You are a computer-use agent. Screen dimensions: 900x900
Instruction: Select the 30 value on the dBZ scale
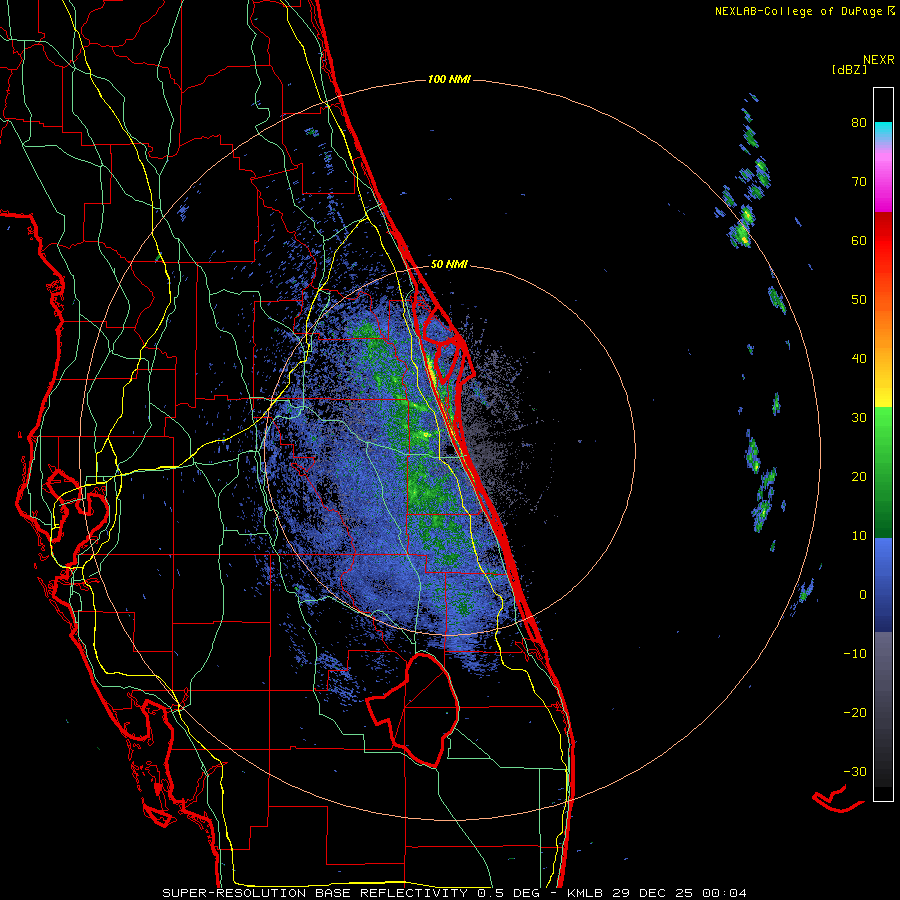pyautogui.click(x=859, y=418)
